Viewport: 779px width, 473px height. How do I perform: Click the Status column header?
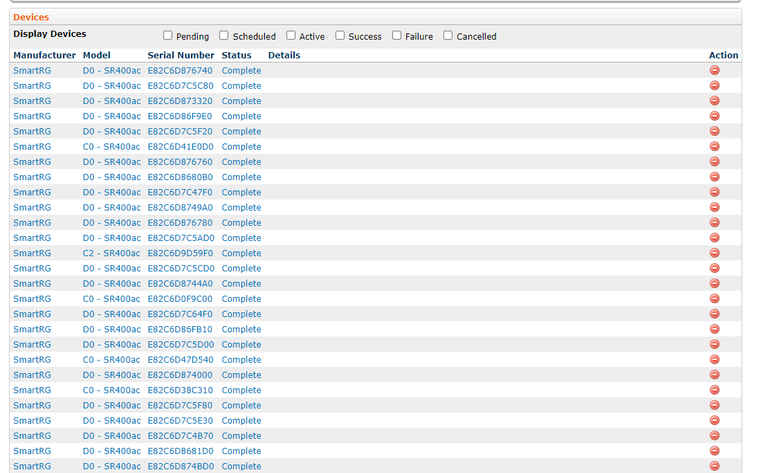point(236,55)
